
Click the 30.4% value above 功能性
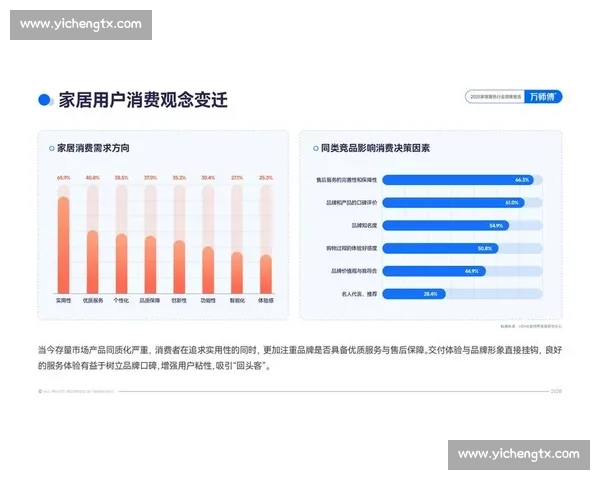pos(208,178)
